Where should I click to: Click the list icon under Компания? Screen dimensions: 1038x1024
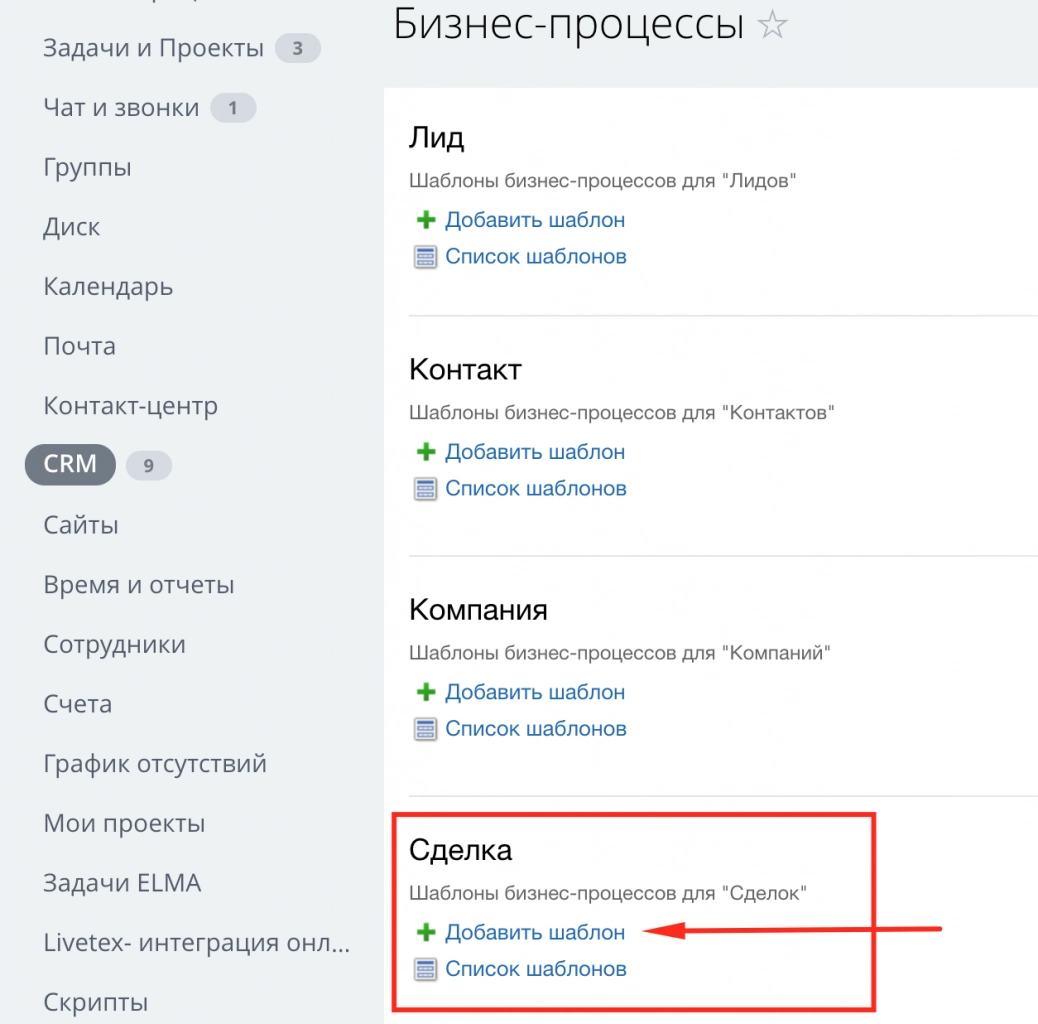[x=425, y=728]
